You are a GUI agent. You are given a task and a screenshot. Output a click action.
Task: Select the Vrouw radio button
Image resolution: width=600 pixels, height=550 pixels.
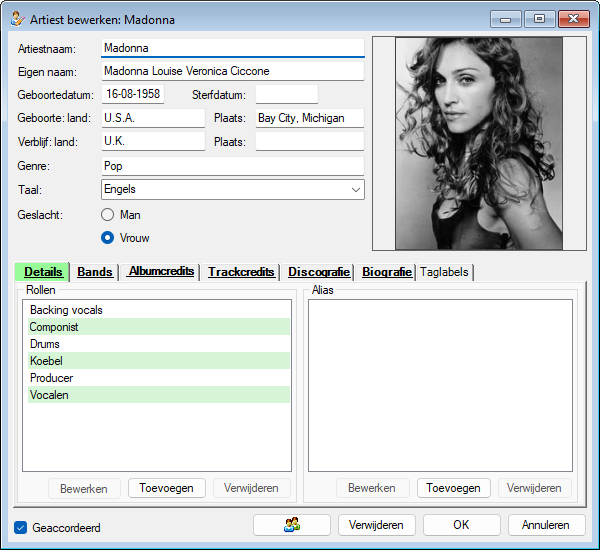click(108, 238)
